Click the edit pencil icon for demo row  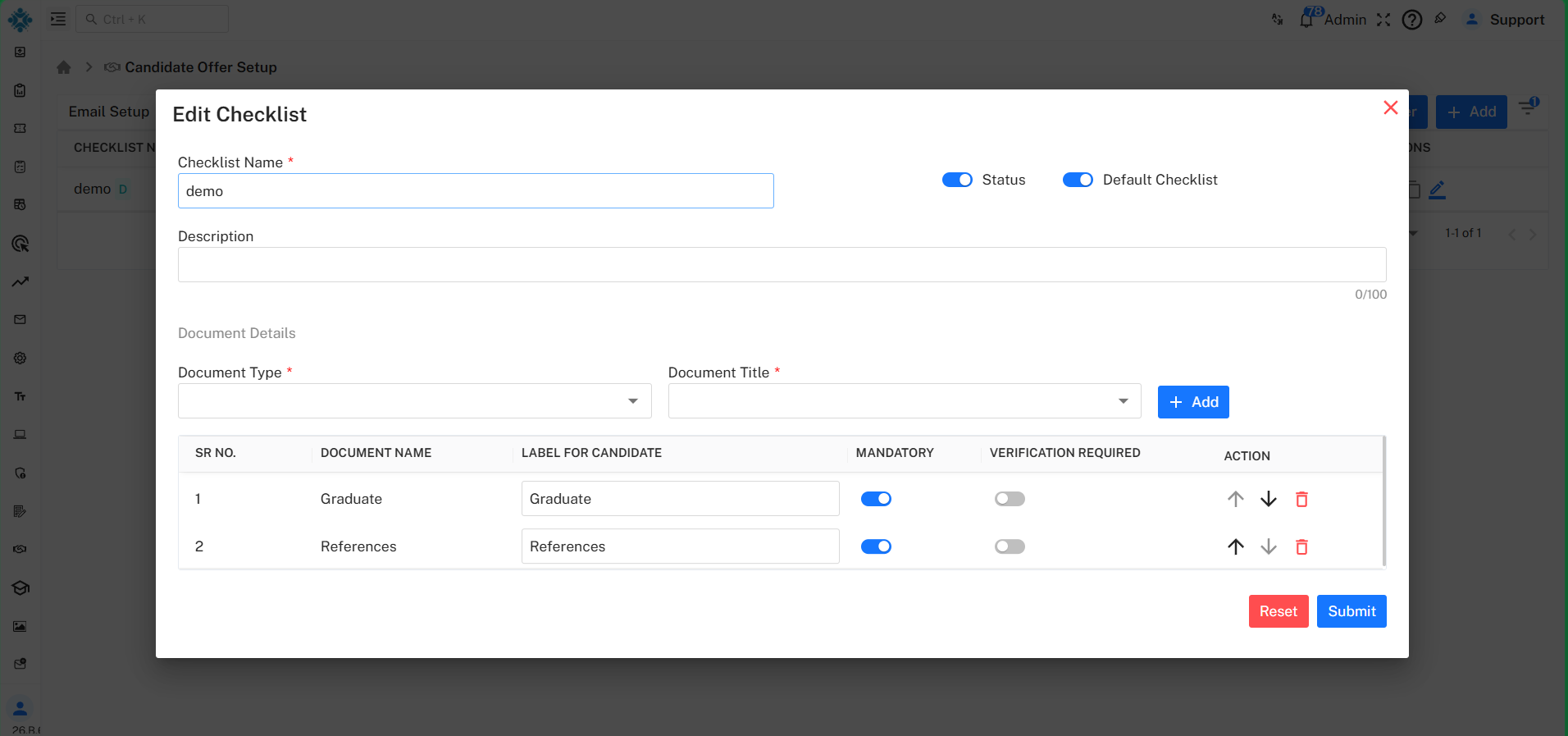[1437, 190]
